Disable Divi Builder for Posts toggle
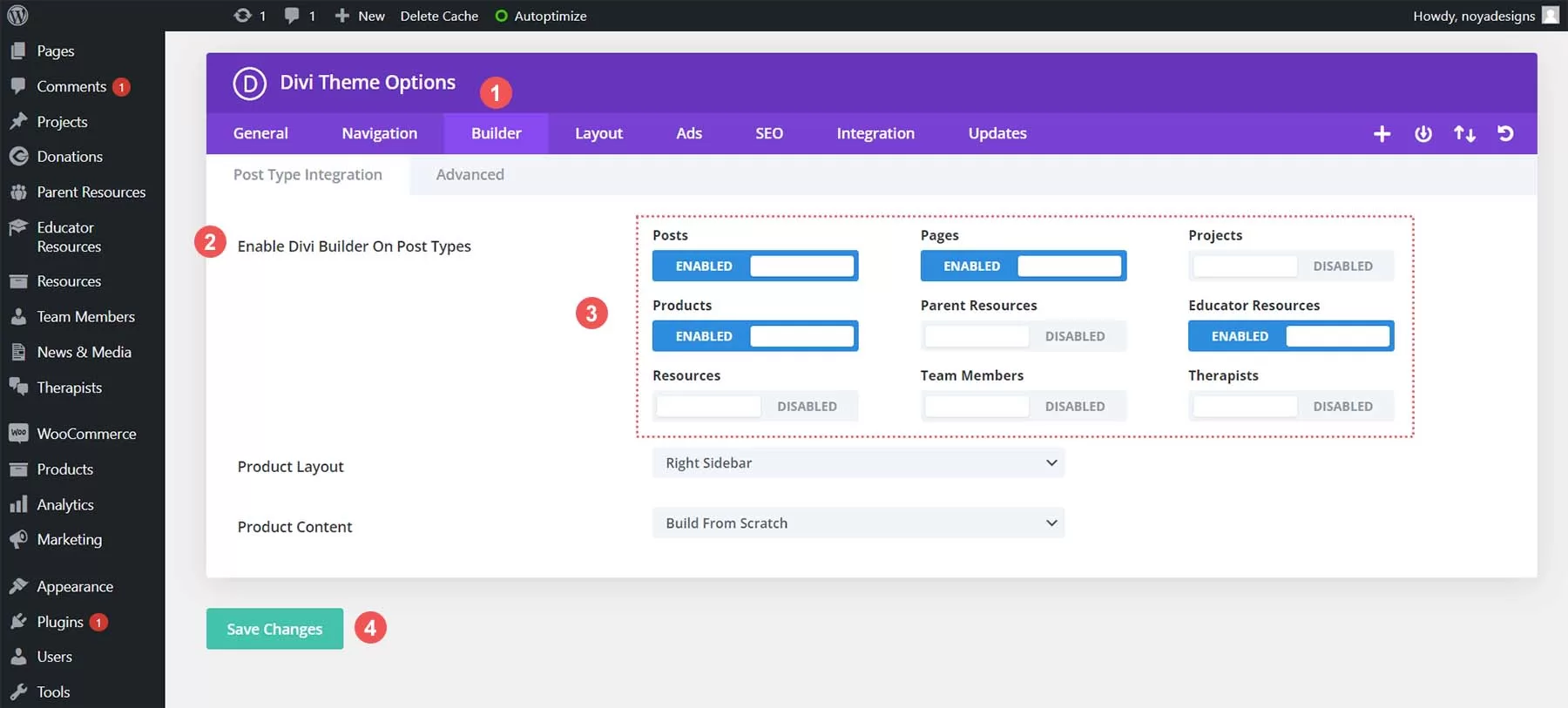This screenshot has width=1568, height=708. coord(754,266)
